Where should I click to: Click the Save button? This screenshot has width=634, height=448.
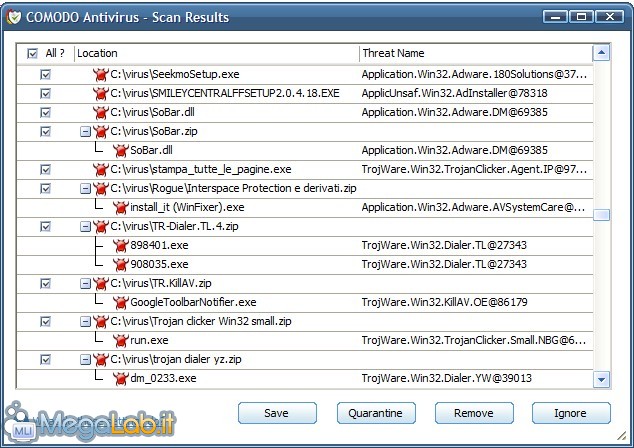pyautogui.click(x=277, y=413)
